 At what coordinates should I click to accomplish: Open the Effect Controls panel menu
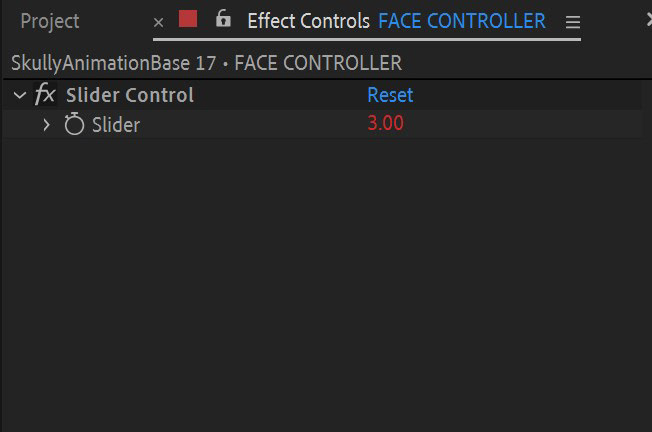[573, 22]
